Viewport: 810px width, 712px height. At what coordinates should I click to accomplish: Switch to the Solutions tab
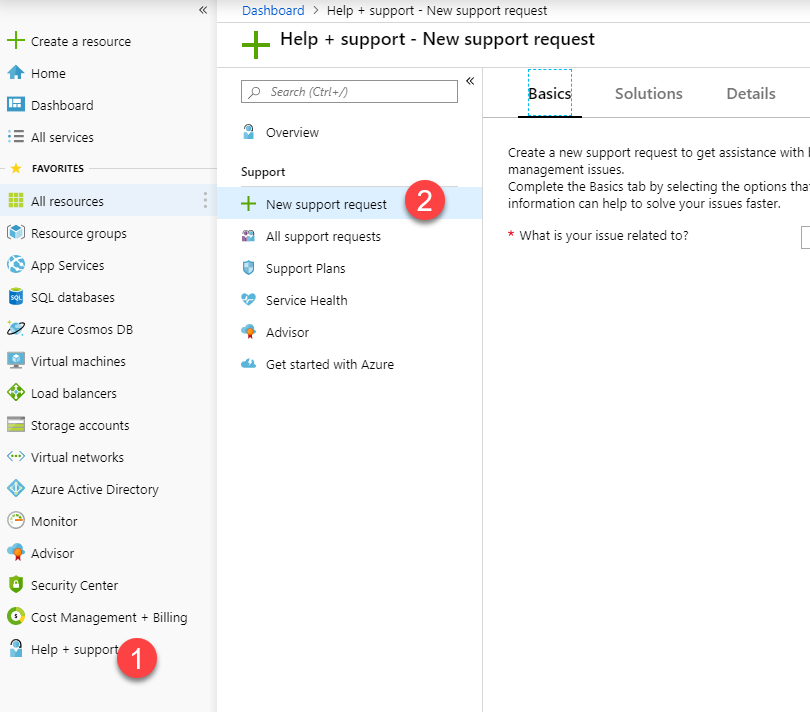[x=648, y=94]
